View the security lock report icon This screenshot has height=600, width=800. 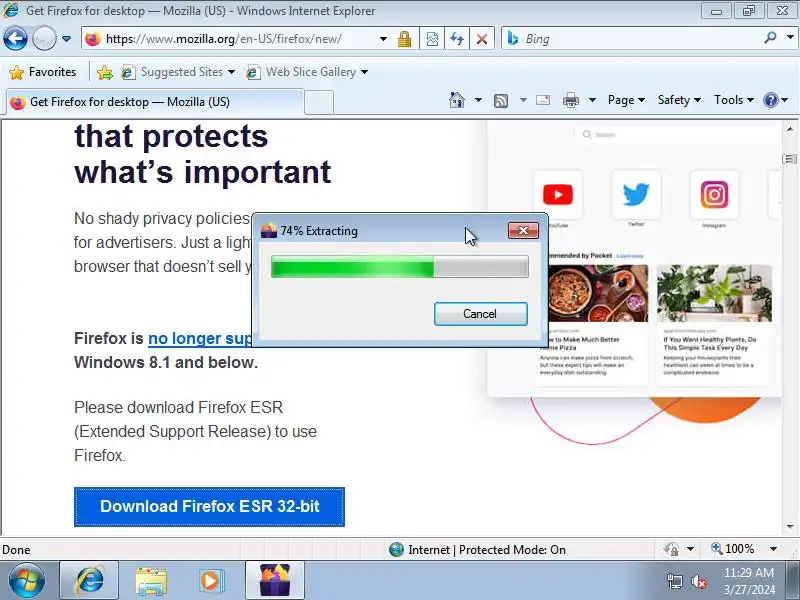(x=405, y=39)
